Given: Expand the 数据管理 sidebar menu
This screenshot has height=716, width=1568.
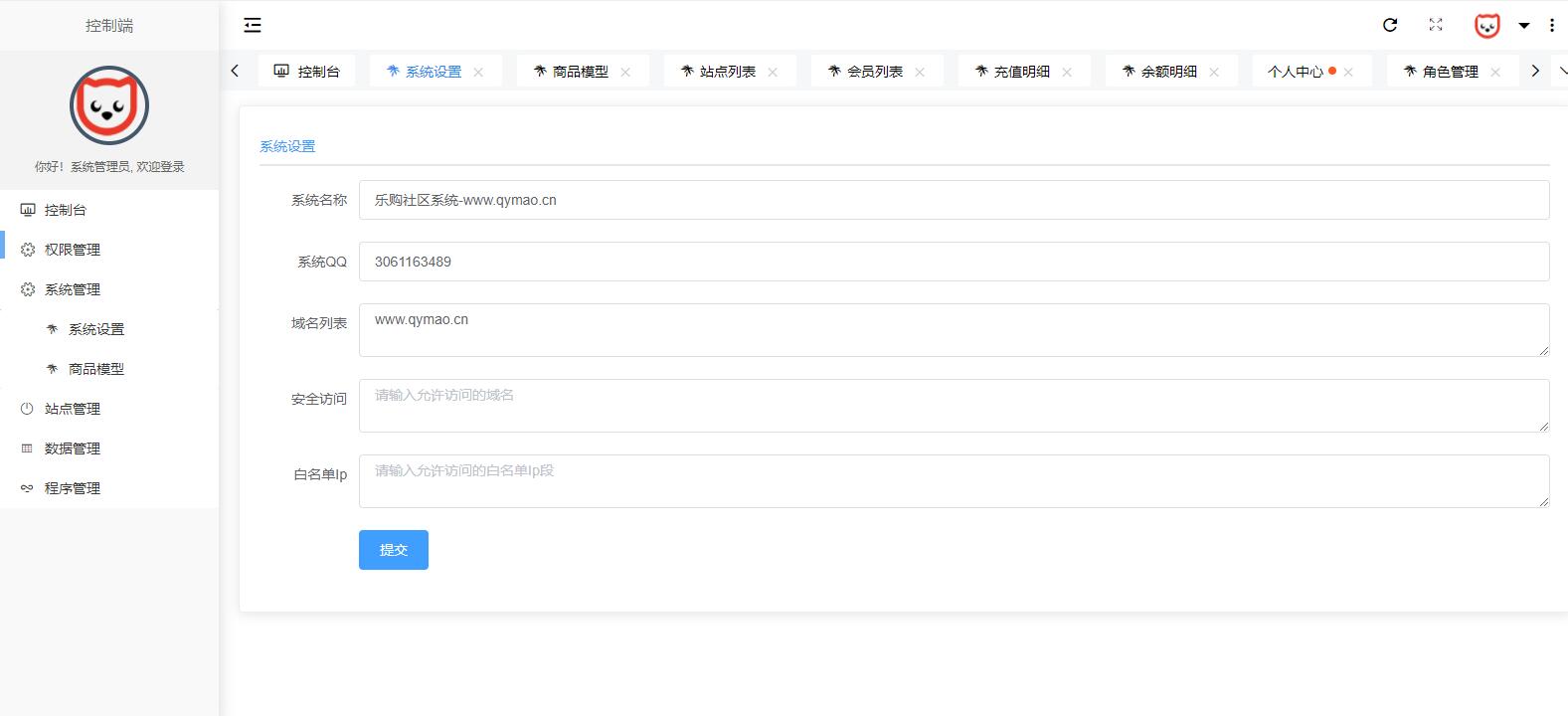Looking at the screenshot, I should tap(73, 448).
